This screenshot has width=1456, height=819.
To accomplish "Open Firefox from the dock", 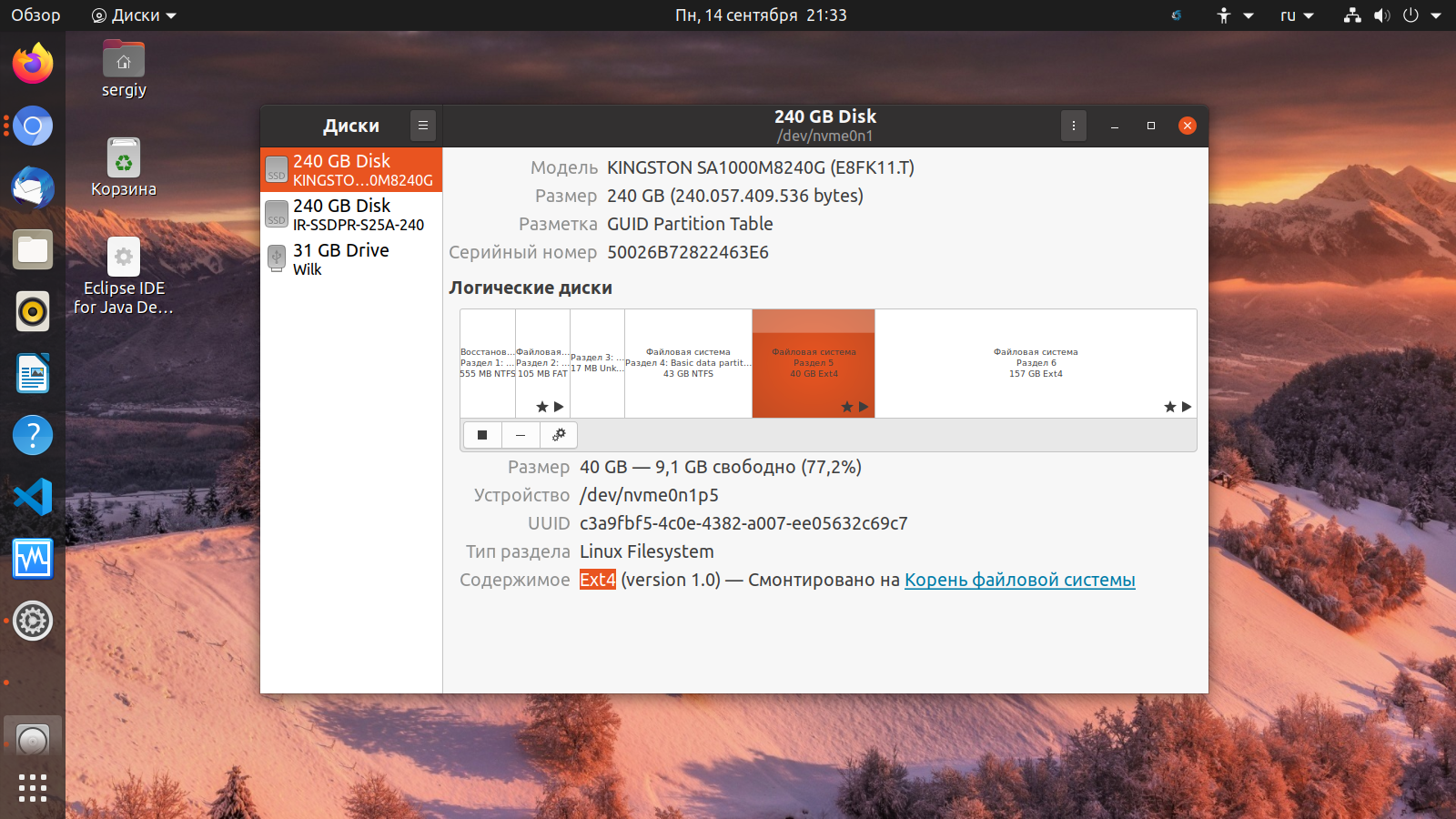I will click(33, 64).
